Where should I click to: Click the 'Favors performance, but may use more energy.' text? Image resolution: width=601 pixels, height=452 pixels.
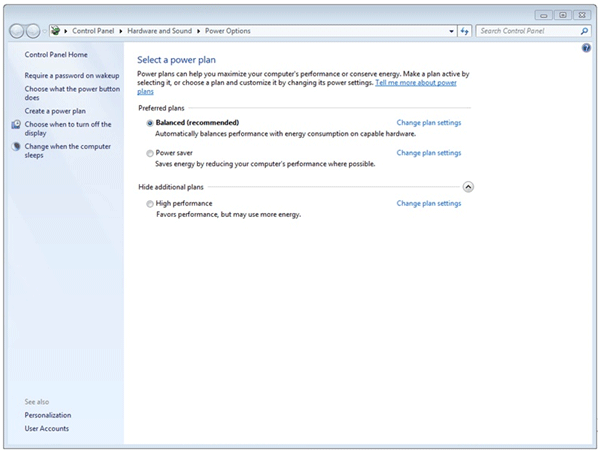coord(228,215)
